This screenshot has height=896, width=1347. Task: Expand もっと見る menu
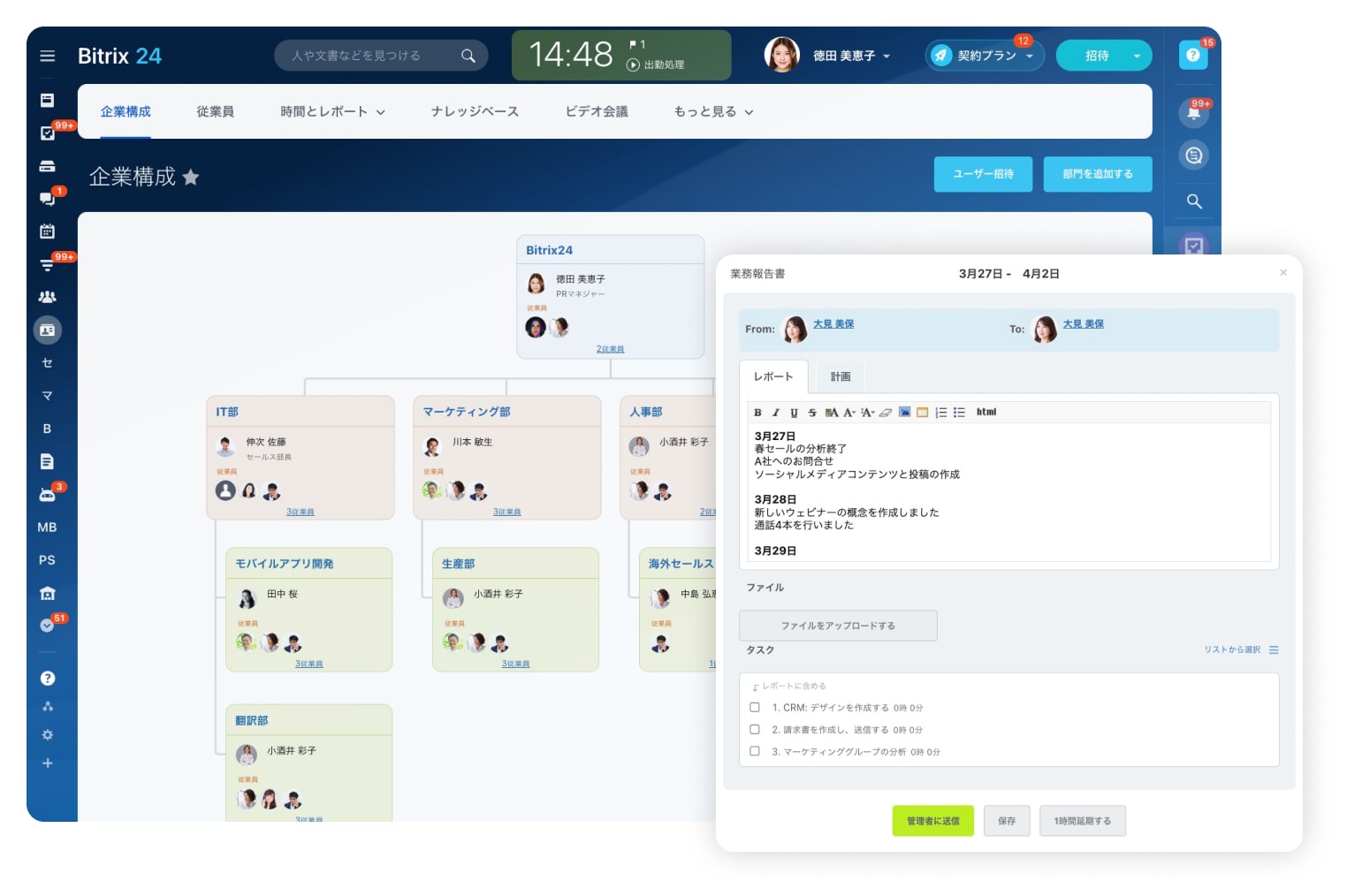713,111
